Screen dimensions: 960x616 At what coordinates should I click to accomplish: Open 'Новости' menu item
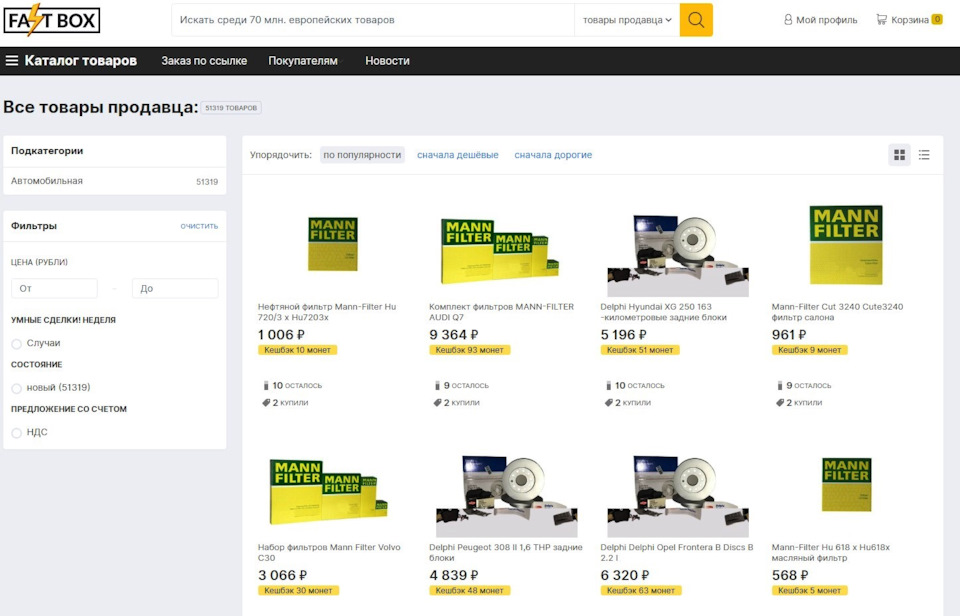(387, 61)
